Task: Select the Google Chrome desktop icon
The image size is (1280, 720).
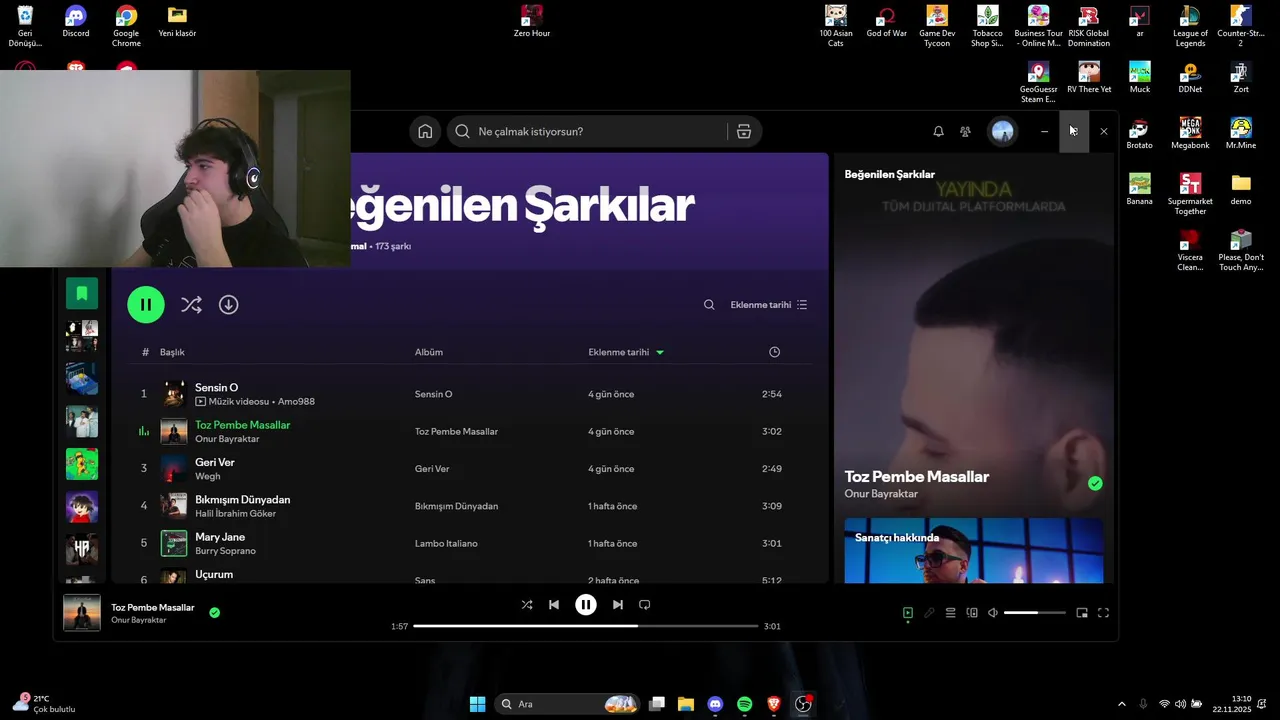Action: (x=126, y=26)
